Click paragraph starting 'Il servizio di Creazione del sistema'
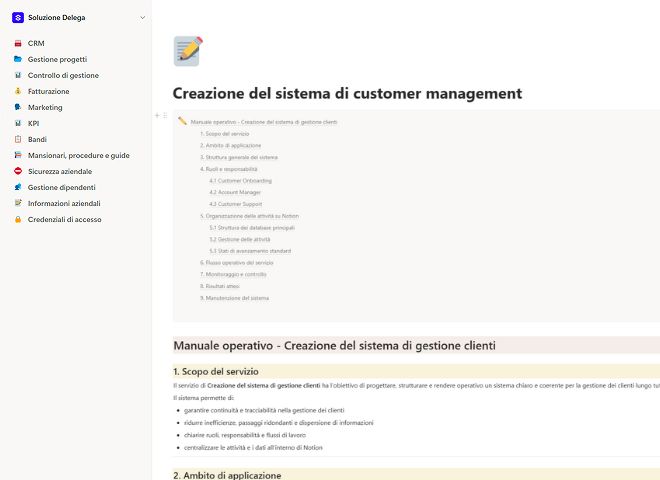The width and height of the screenshot is (660, 480). tap(416, 386)
